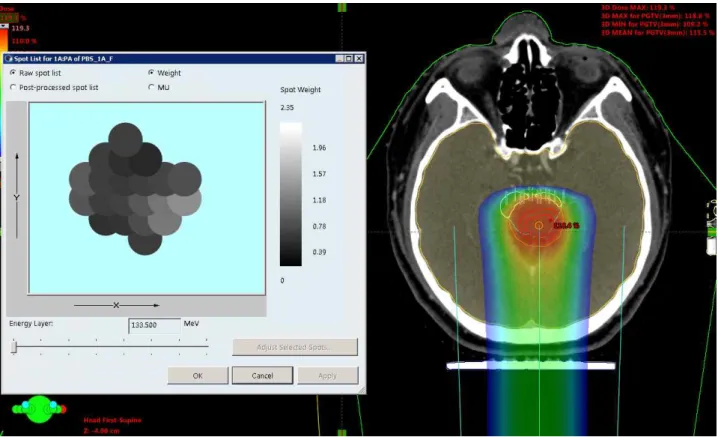Close the Spot List dialog
The image size is (718, 437).
(x=359, y=59)
